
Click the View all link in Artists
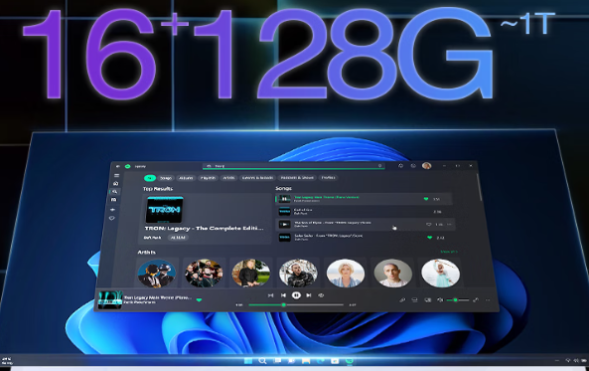click(449, 252)
